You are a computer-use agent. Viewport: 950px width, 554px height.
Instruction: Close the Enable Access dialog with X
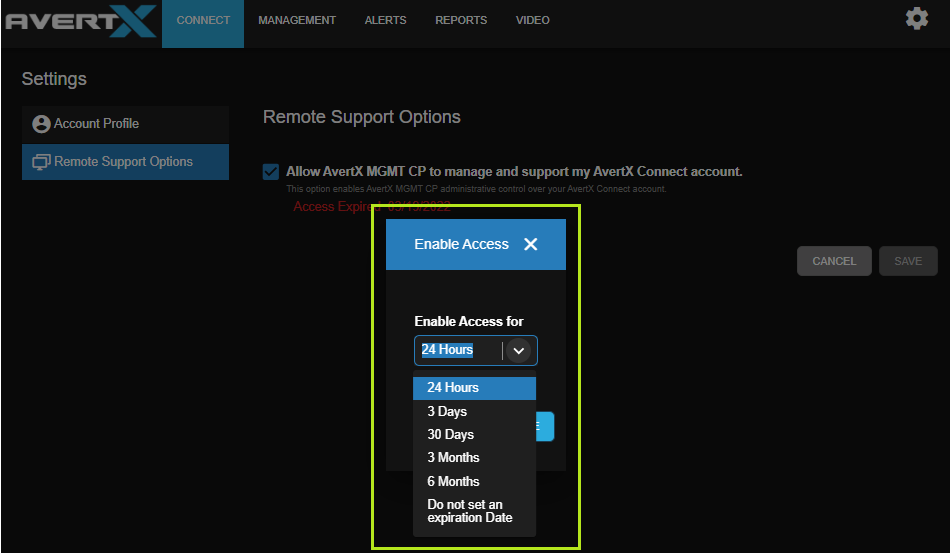click(531, 244)
